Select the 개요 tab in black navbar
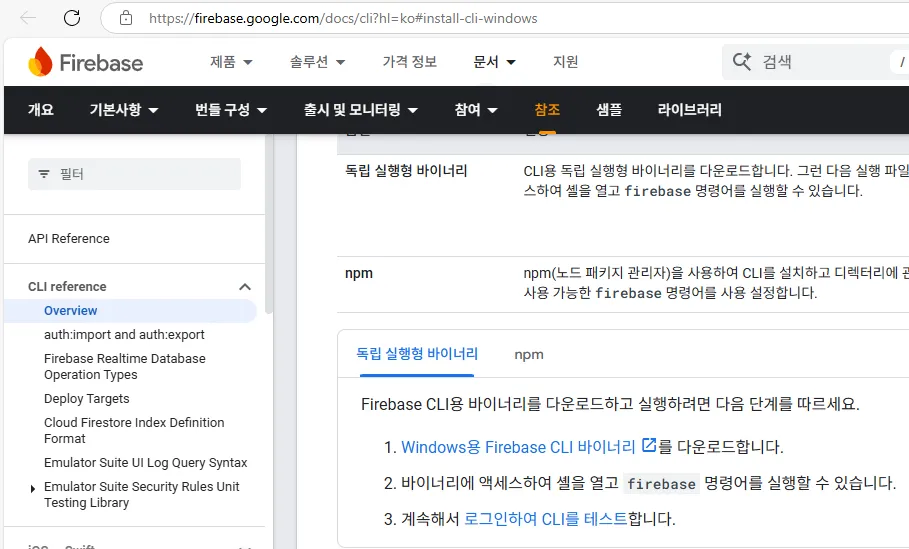This screenshot has height=549, width=909. pyautogui.click(x=41, y=110)
